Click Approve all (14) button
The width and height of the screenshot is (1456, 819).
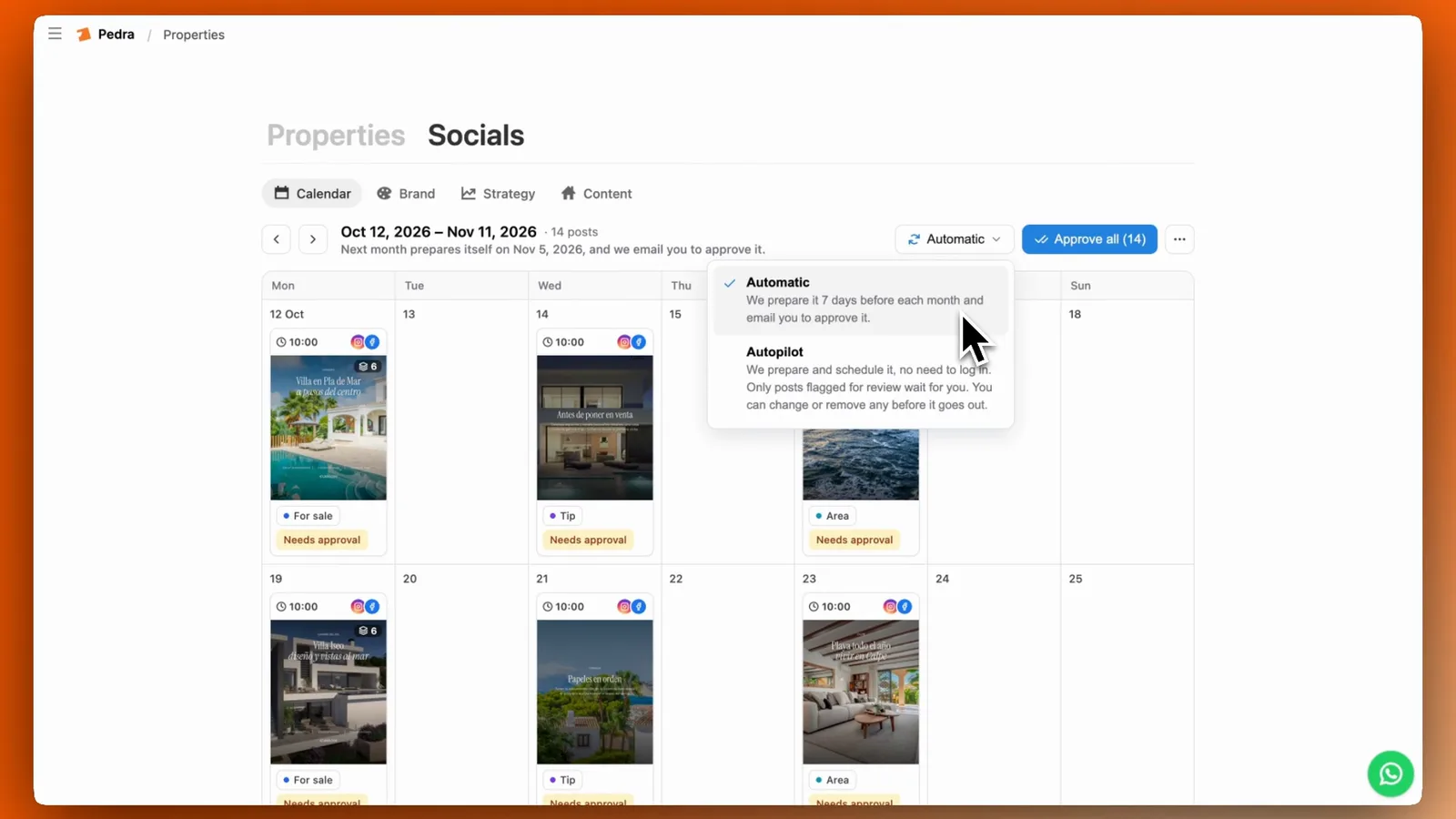(1089, 239)
